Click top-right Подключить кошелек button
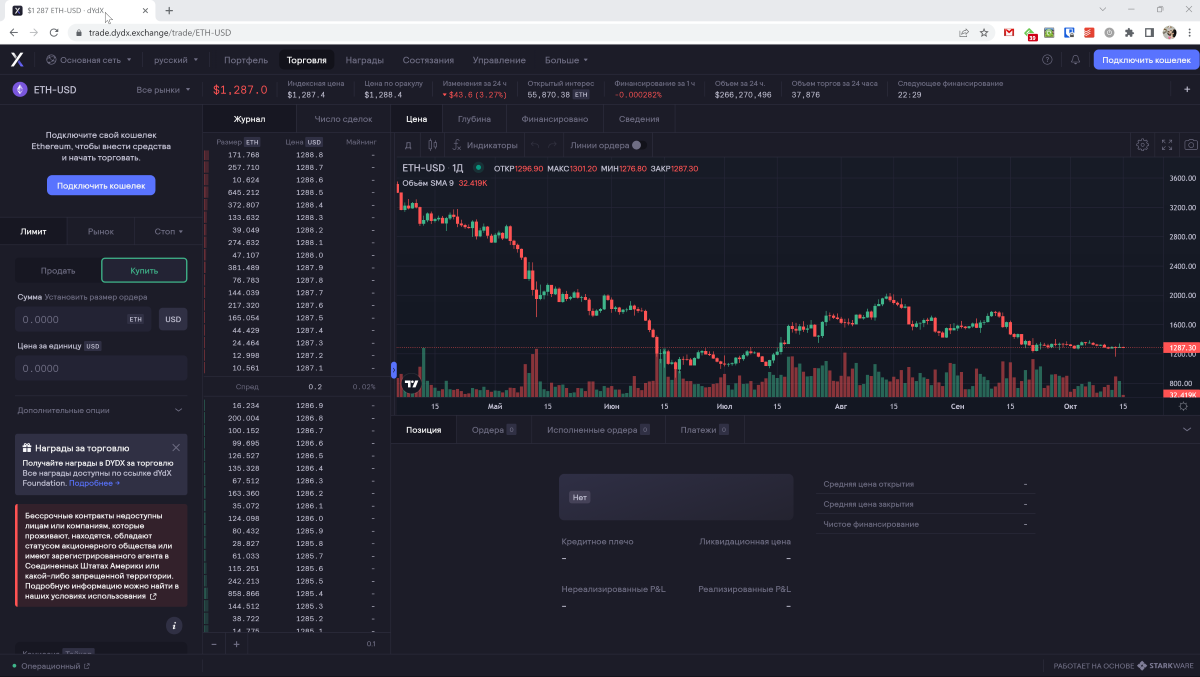This screenshot has width=1200, height=677. (1146, 60)
